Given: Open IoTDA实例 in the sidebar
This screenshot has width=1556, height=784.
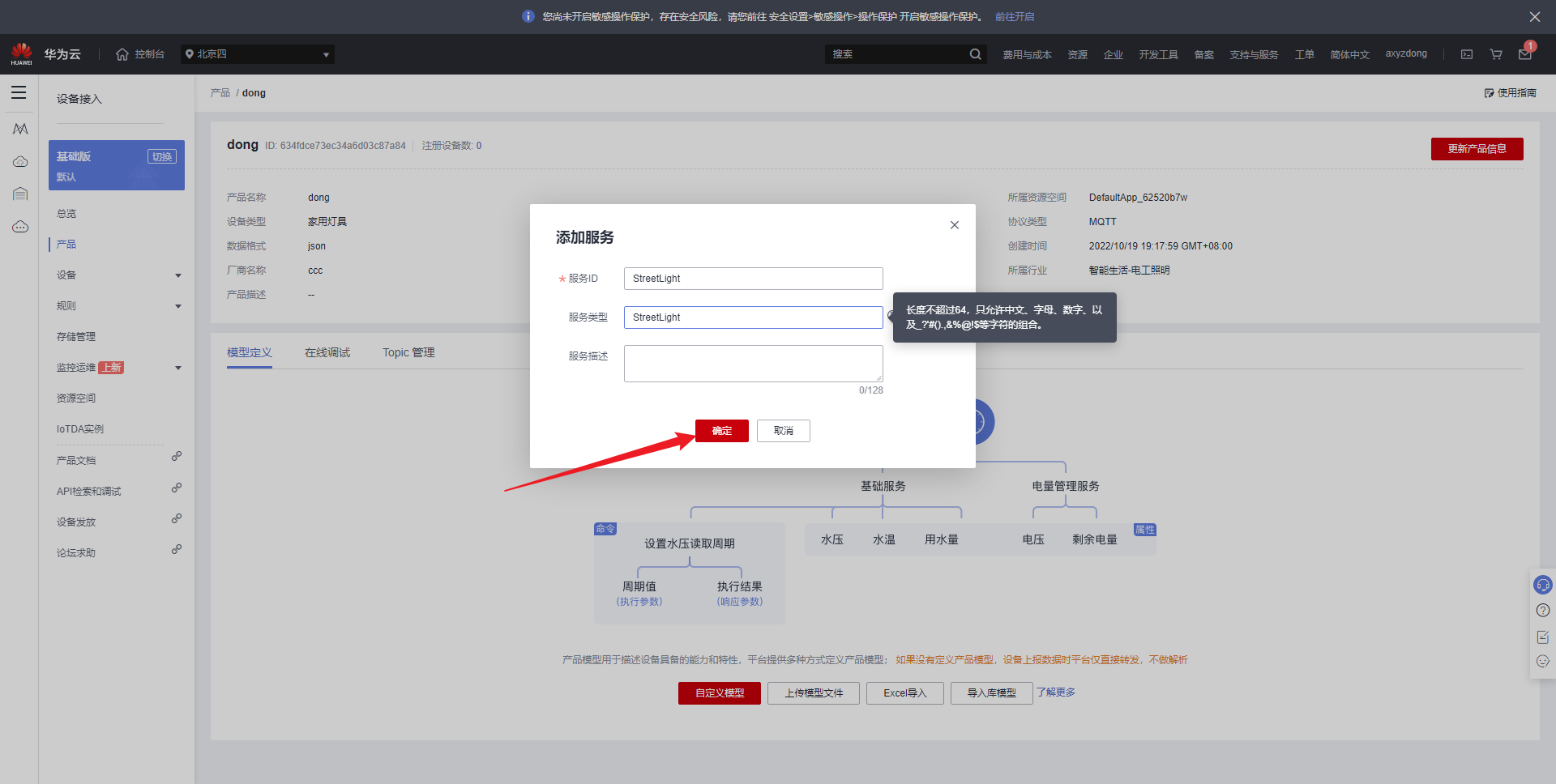Looking at the screenshot, I should click(x=80, y=429).
